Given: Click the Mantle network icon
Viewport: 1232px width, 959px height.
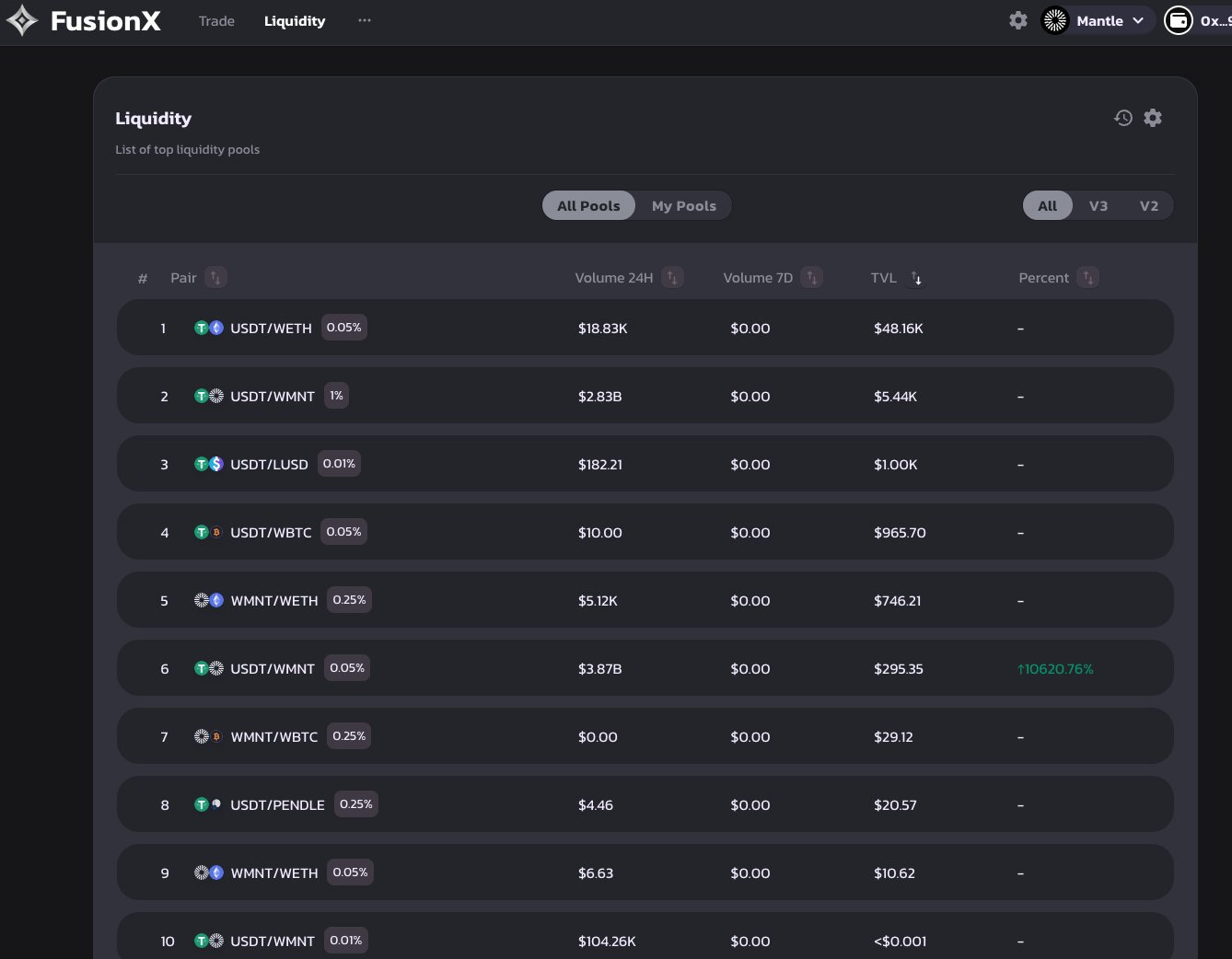Looking at the screenshot, I should click(1055, 20).
